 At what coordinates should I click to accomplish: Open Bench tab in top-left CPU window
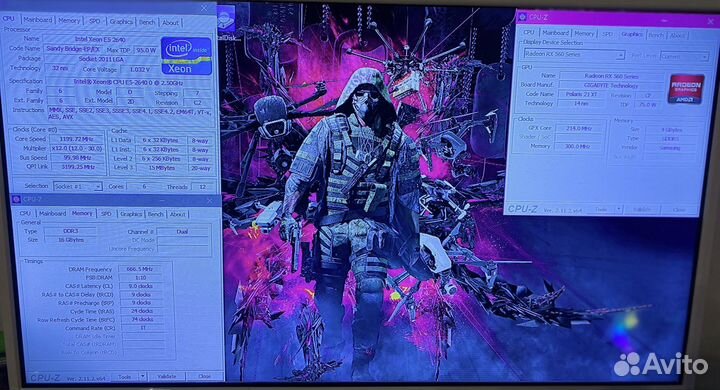(147, 22)
